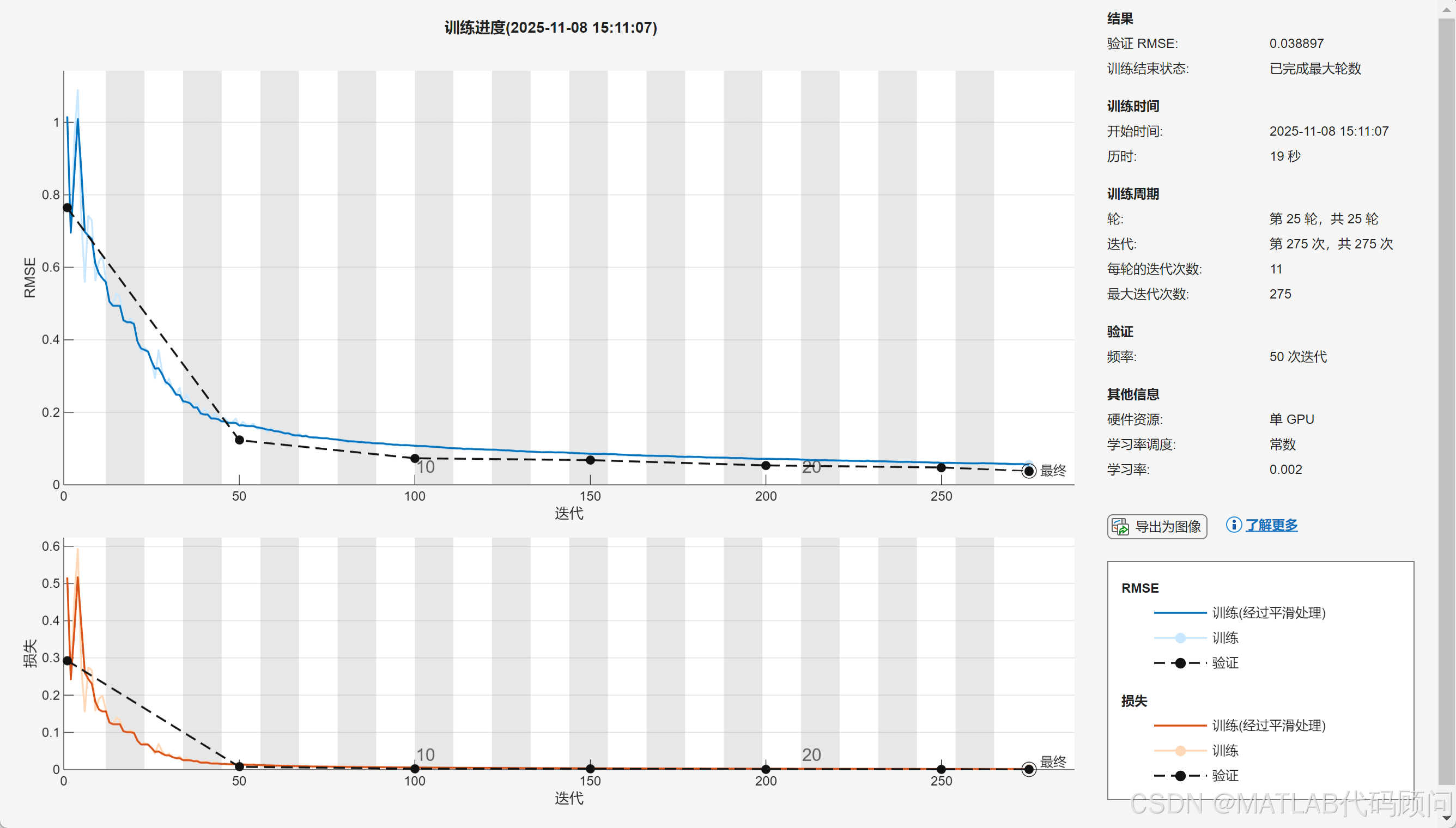This screenshot has width=1456, height=828.
Task: Click the final validation marker on loss plot
Action: [x=1028, y=769]
